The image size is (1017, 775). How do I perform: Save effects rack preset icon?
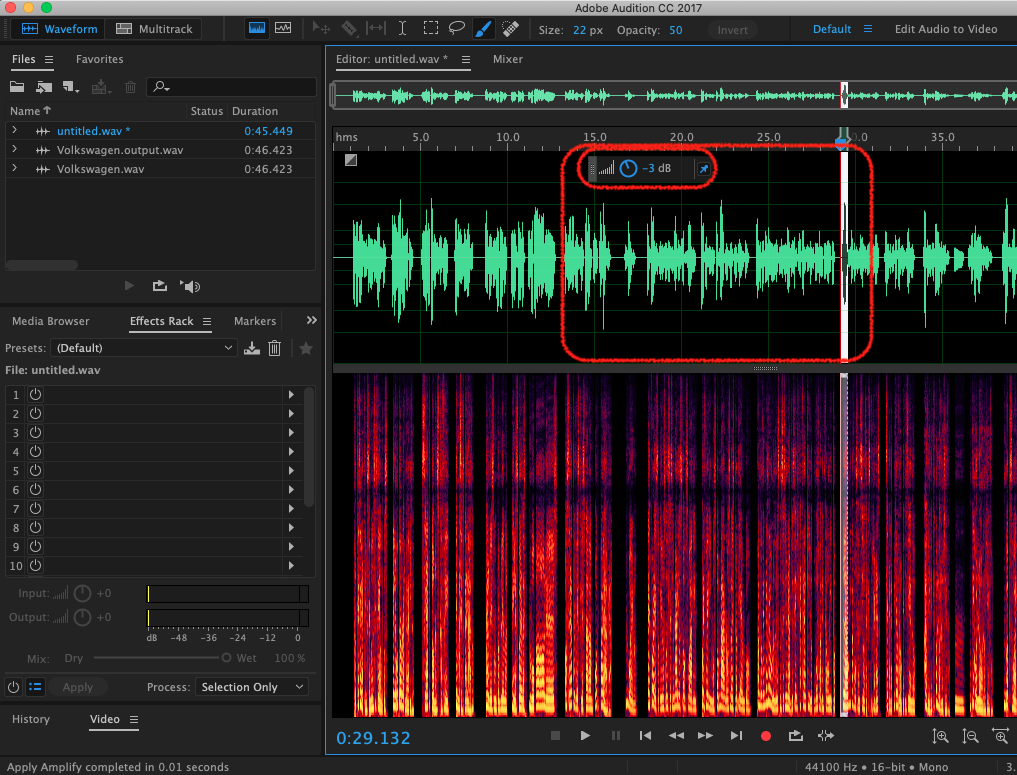[x=252, y=348]
